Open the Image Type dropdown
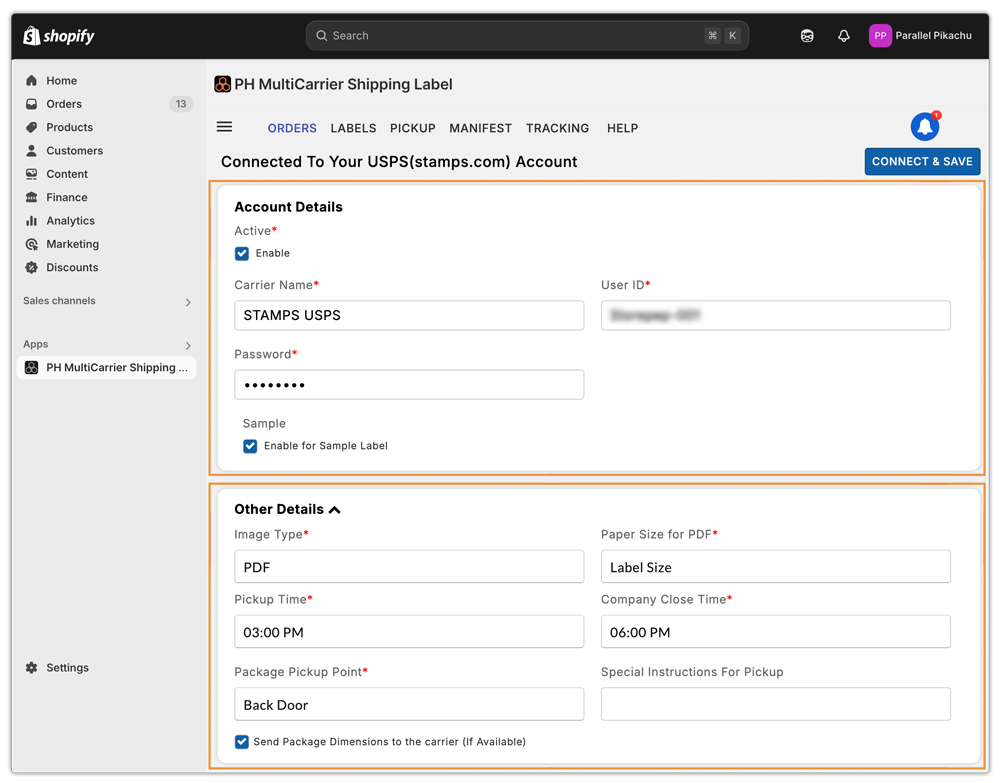The image size is (1000, 783). click(x=409, y=567)
